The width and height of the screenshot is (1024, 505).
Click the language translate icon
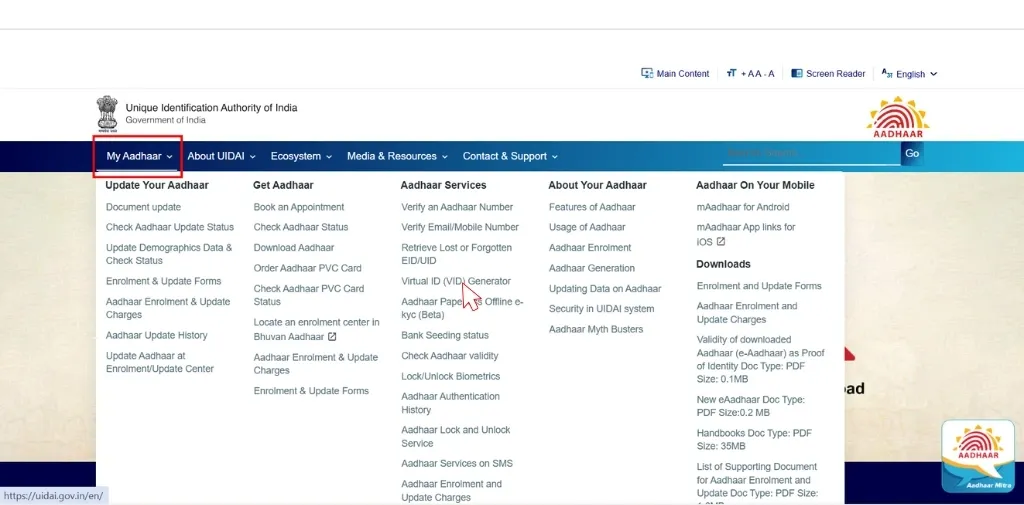click(x=887, y=74)
